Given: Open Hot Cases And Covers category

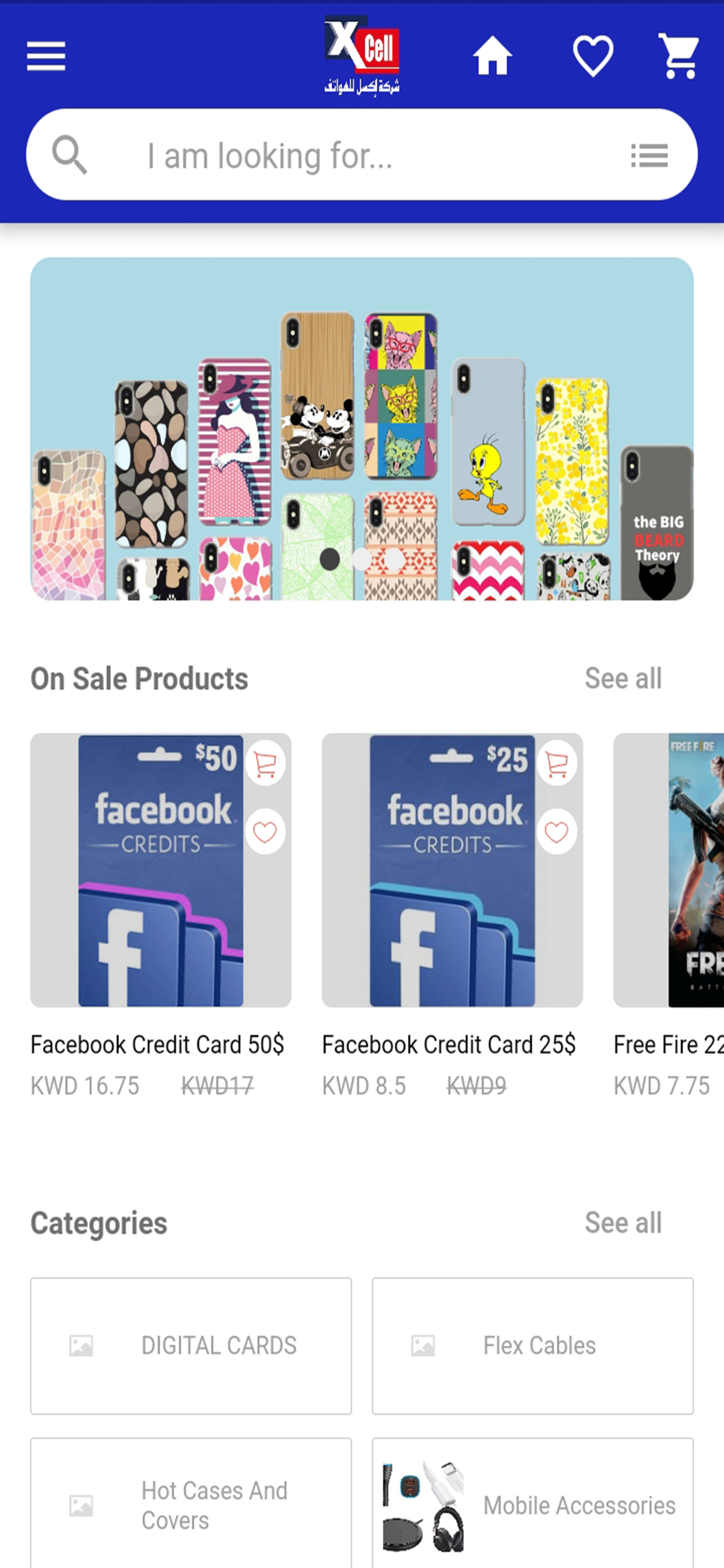Looking at the screenshot, I should point(191,1503).
